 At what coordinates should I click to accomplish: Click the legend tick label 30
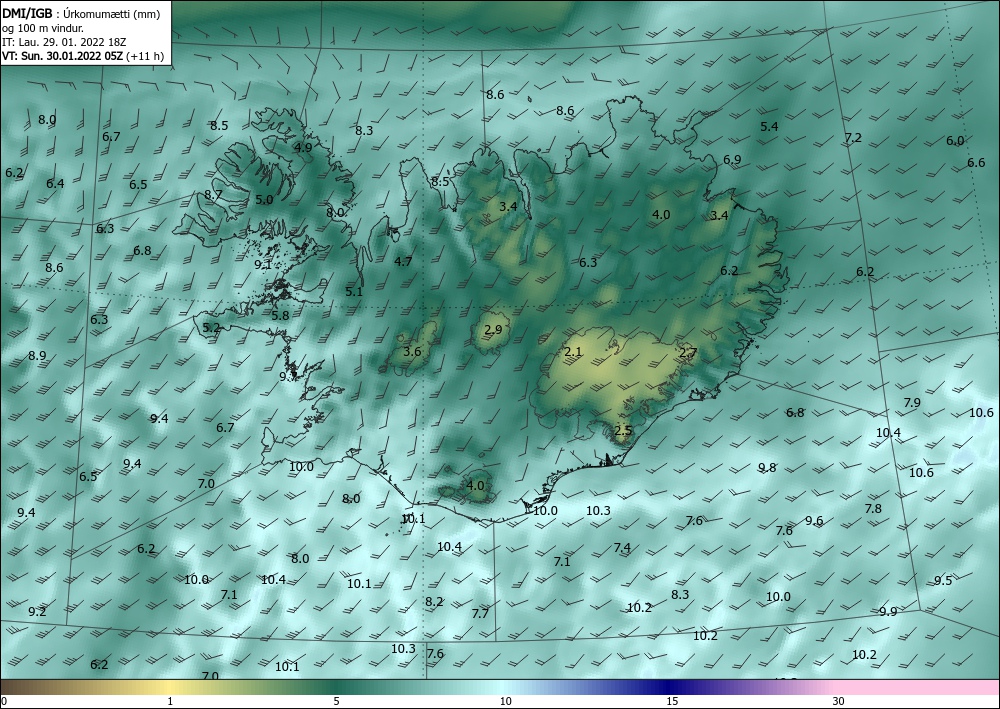point(838,702)
